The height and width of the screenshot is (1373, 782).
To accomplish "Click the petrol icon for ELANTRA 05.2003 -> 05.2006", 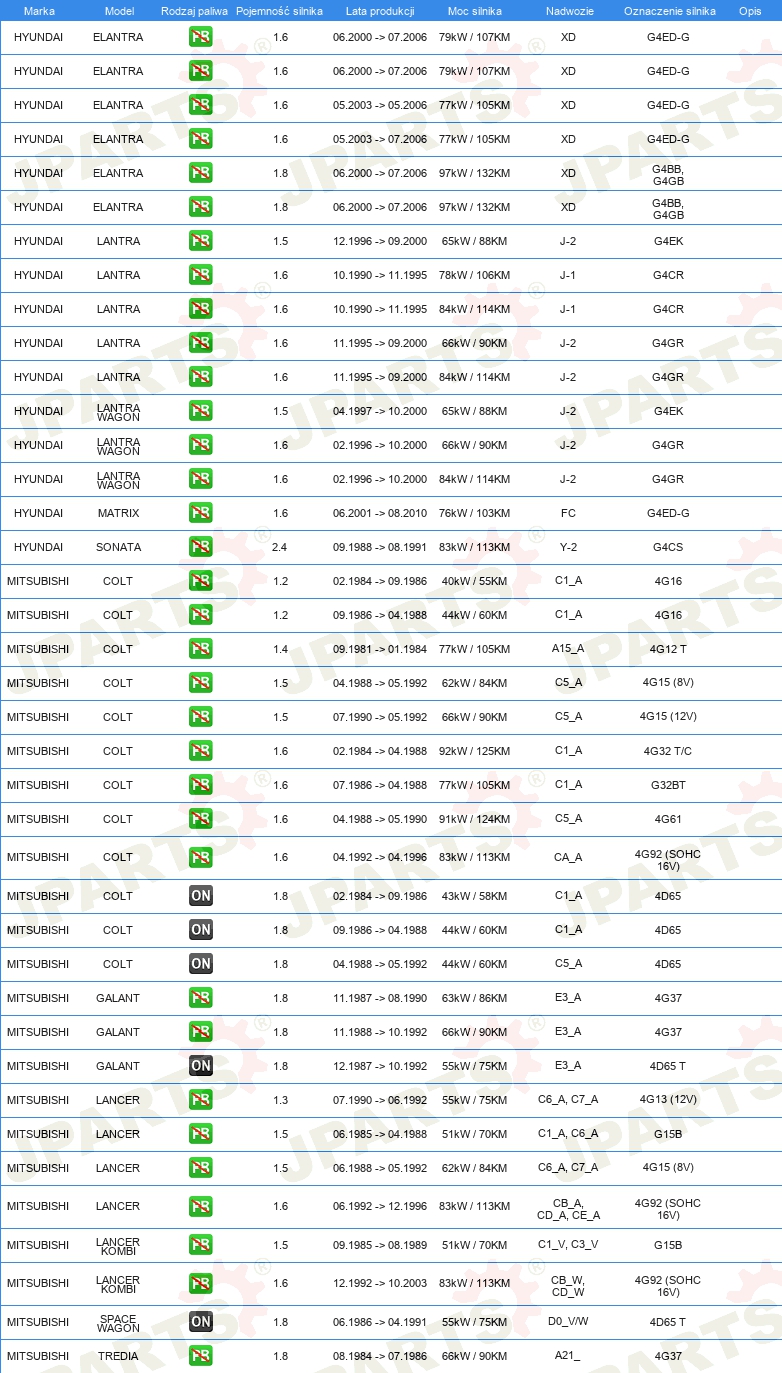I will [201, 105].
